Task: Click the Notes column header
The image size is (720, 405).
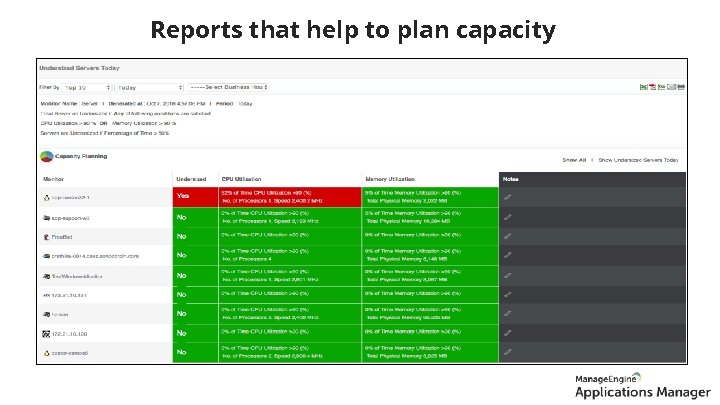Action: coord(511,179)
